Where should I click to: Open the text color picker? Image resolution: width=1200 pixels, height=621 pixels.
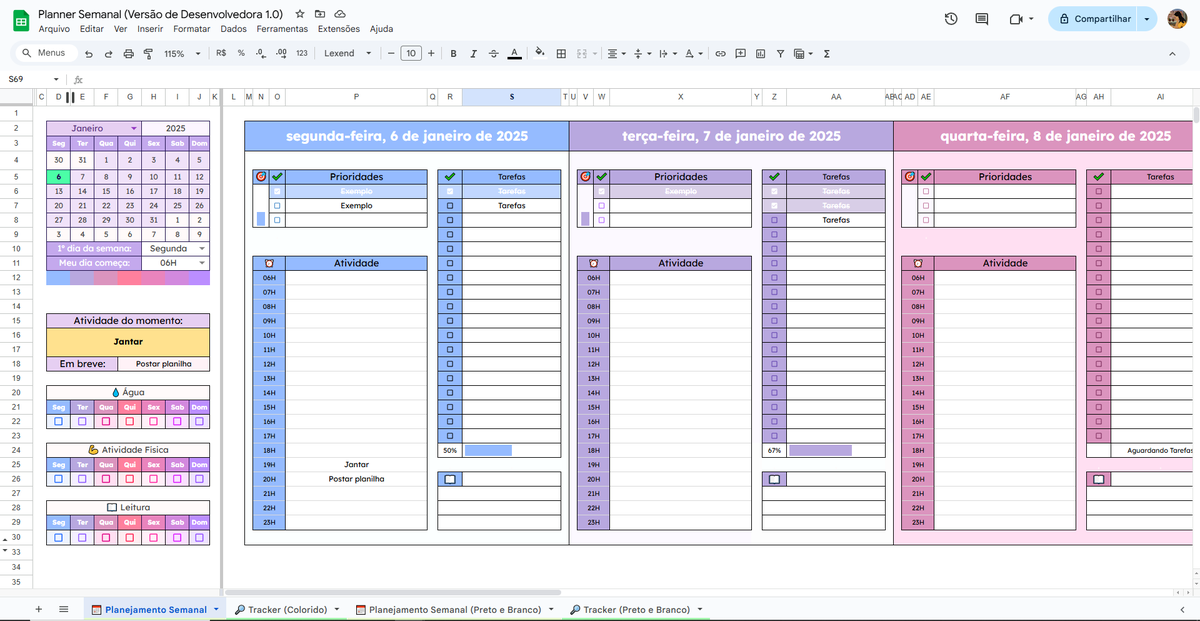[x=514, y=53]
